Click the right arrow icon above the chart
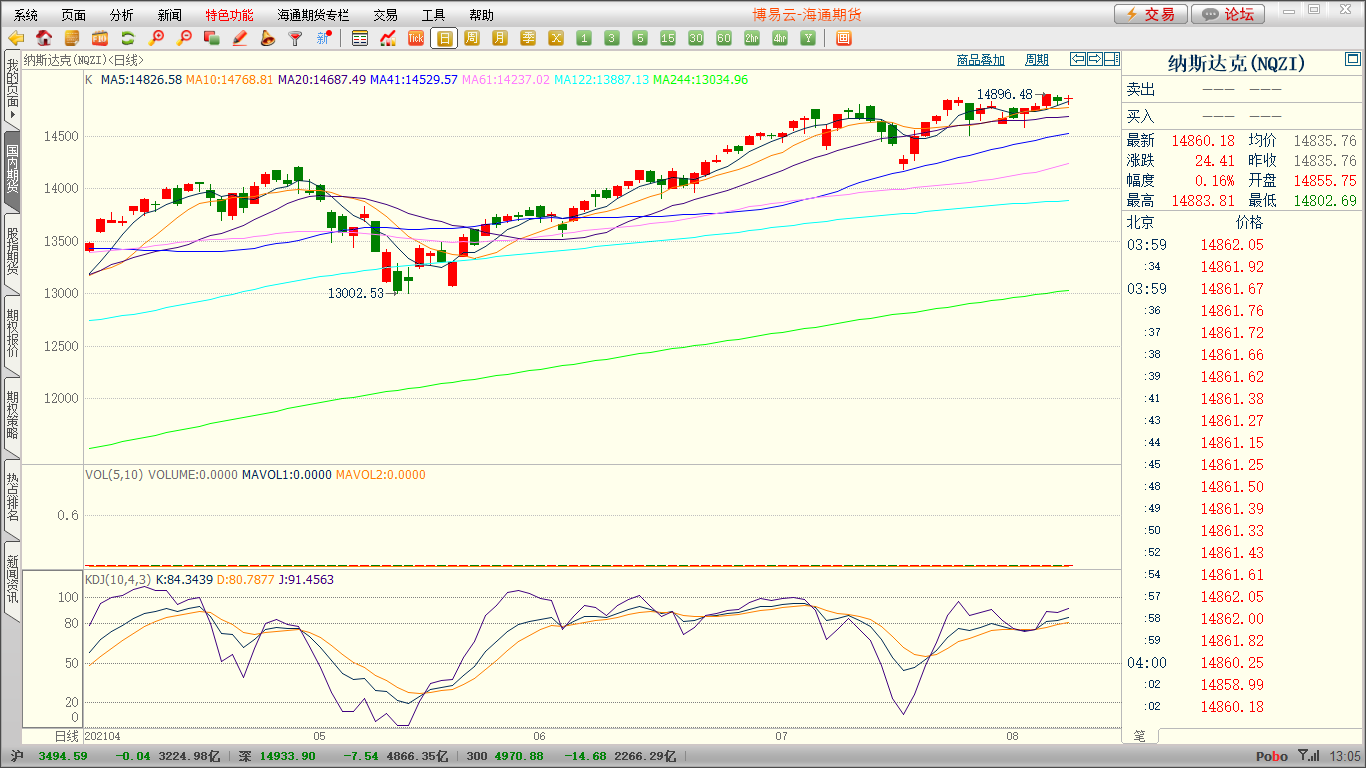 coord(1095,59)
